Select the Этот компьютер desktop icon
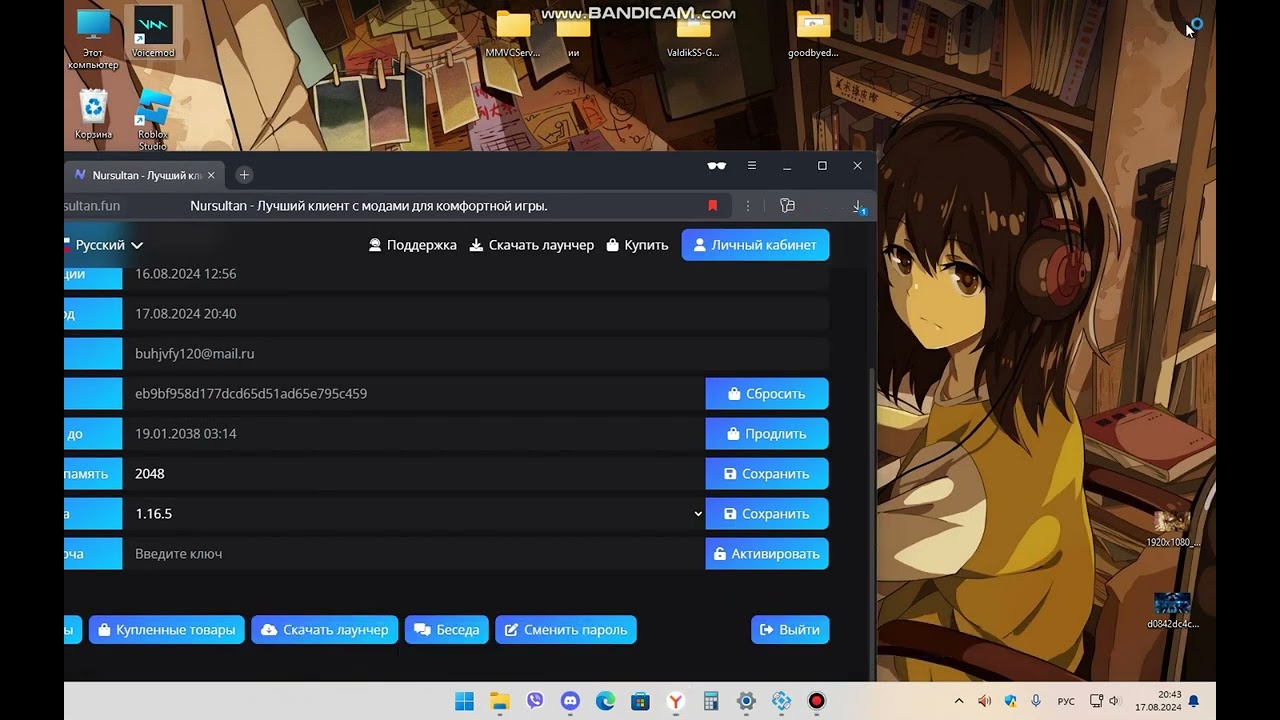The image size is (1280, 720). point(93,39)
